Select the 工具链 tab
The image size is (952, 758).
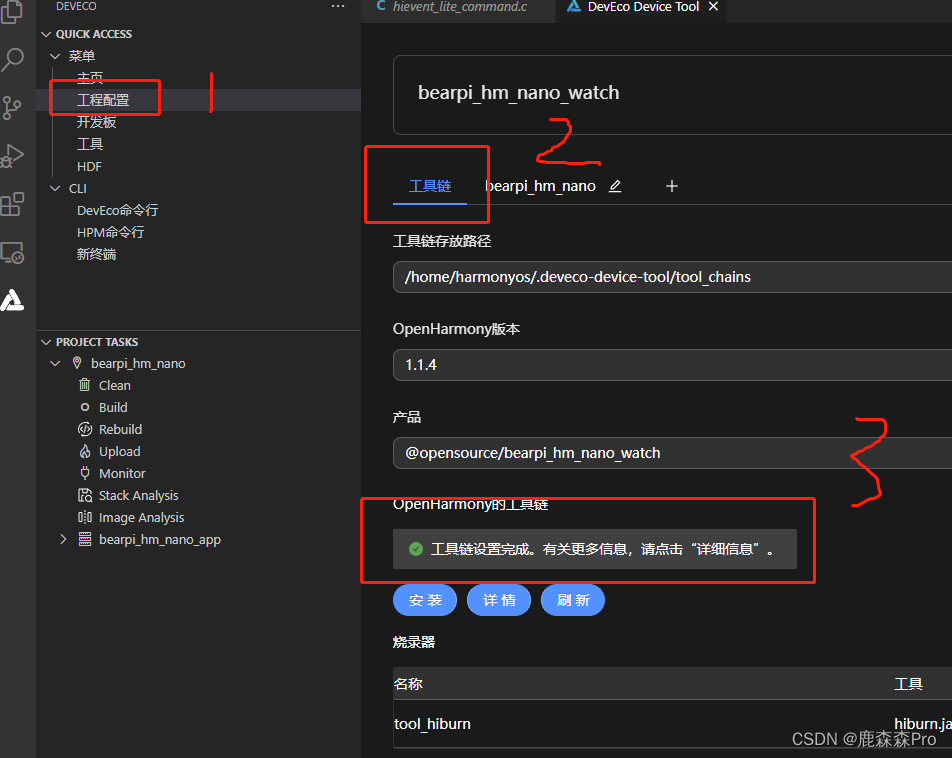[x=430, y=186]
